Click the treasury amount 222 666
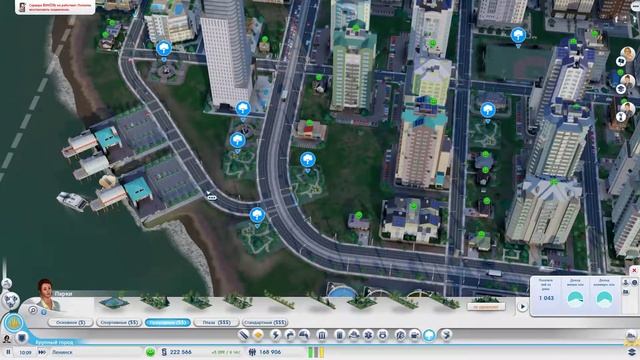Viewport: 640px width, 360px height. click(181, 352)
